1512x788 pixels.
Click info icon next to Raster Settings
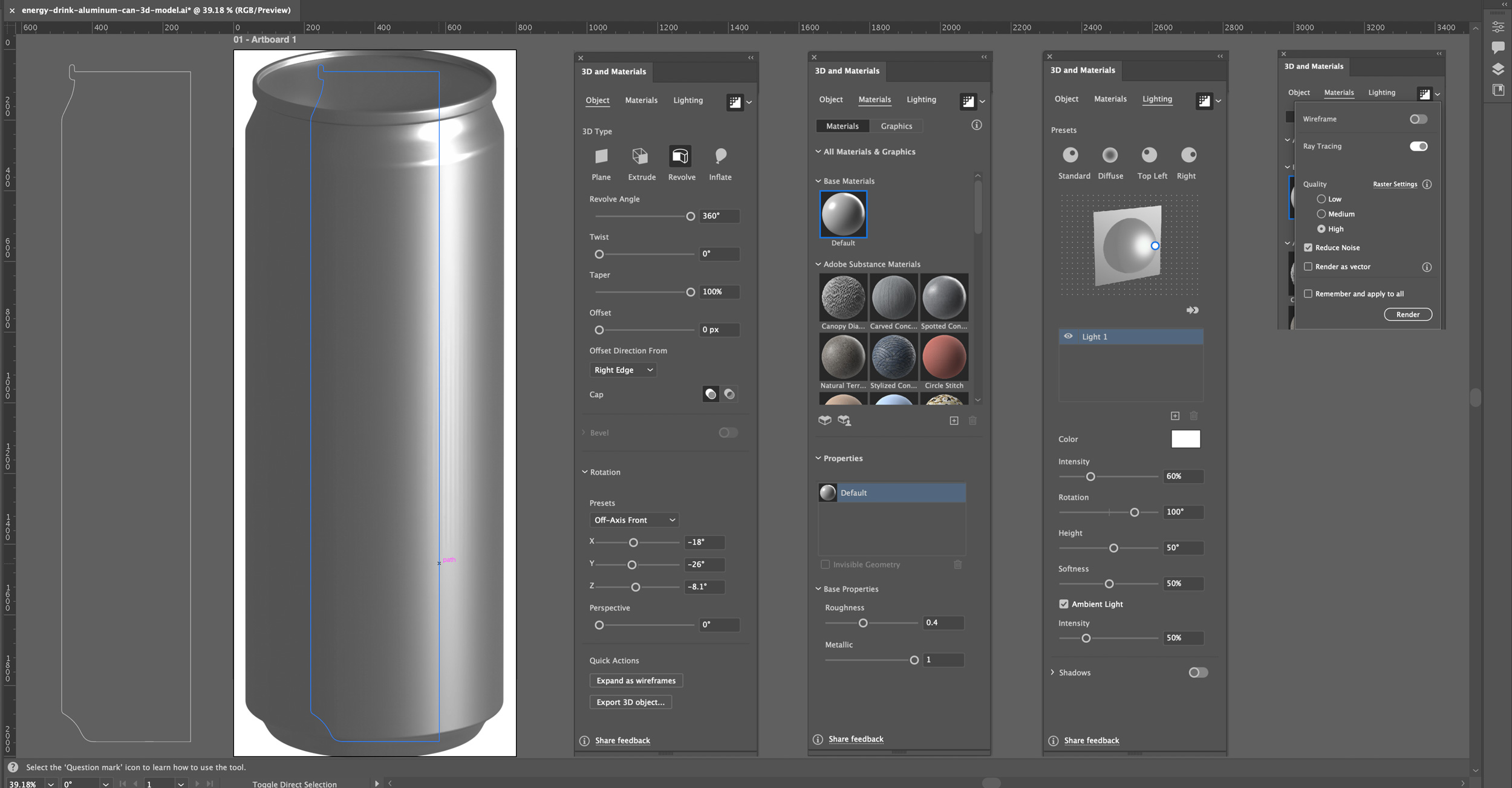coord(1427,184)
